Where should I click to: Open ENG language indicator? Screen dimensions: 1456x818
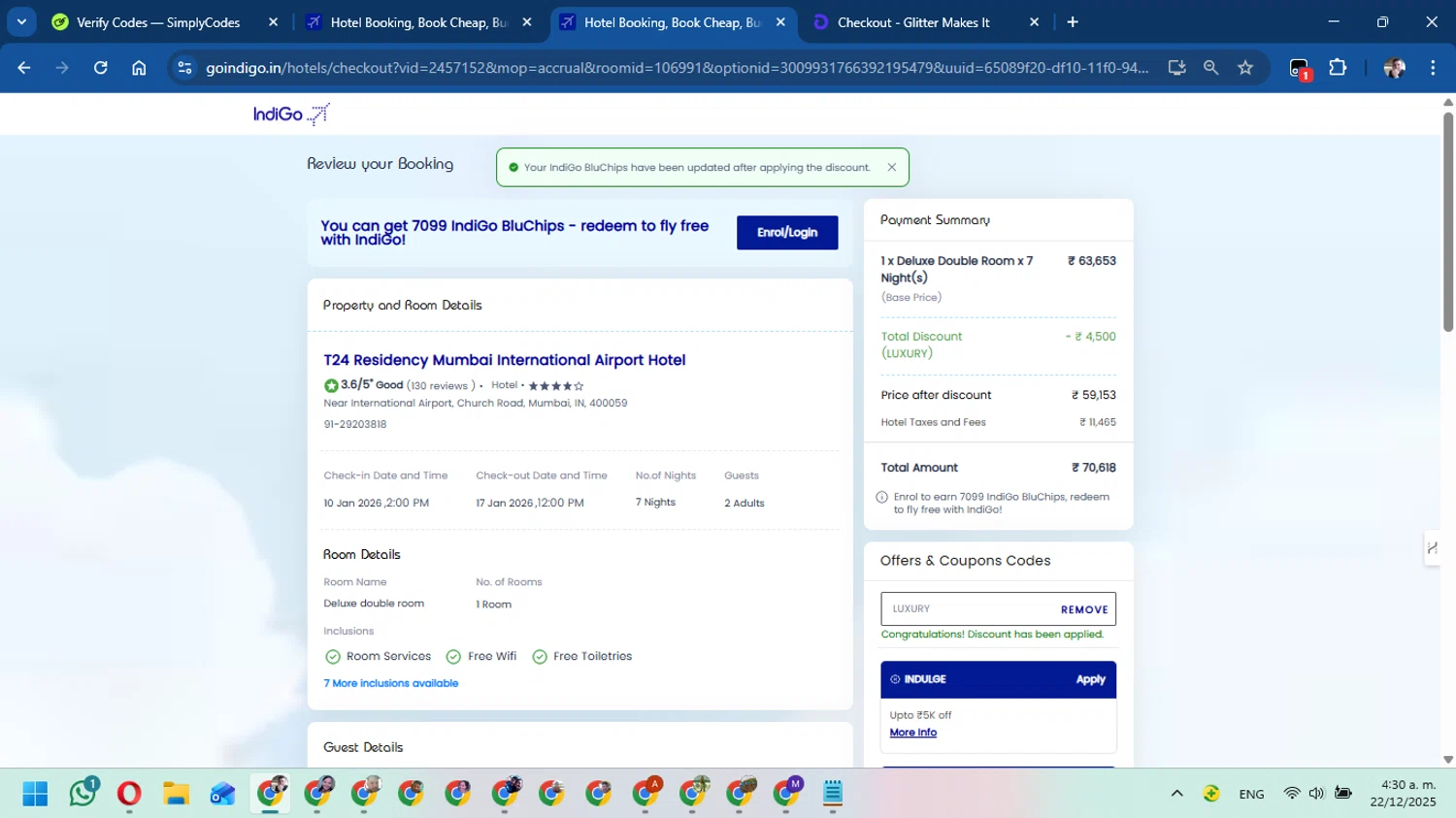pyautogui.click(x=1251, y=795)
